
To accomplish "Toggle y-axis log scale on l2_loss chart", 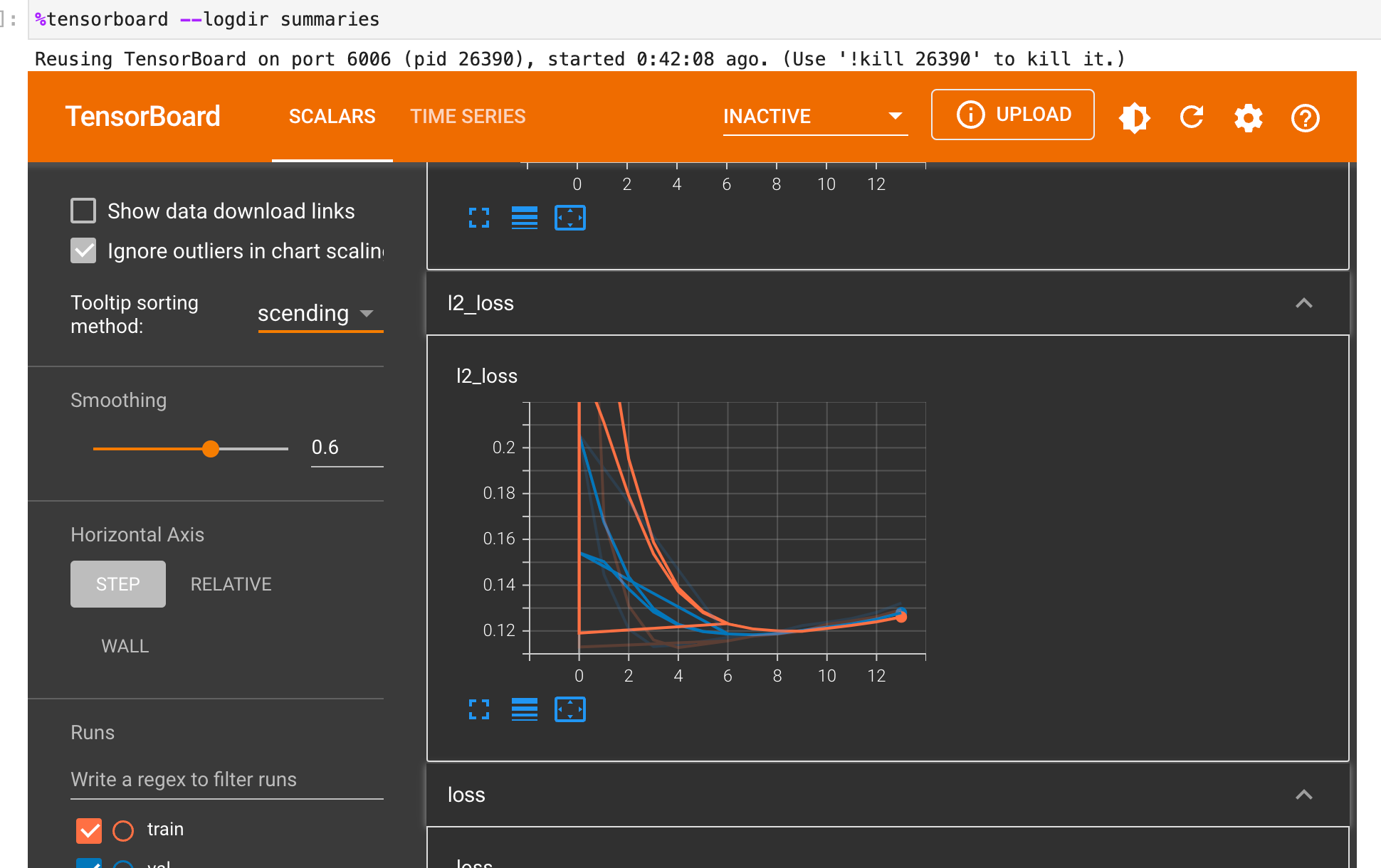I will click(525, 709).
